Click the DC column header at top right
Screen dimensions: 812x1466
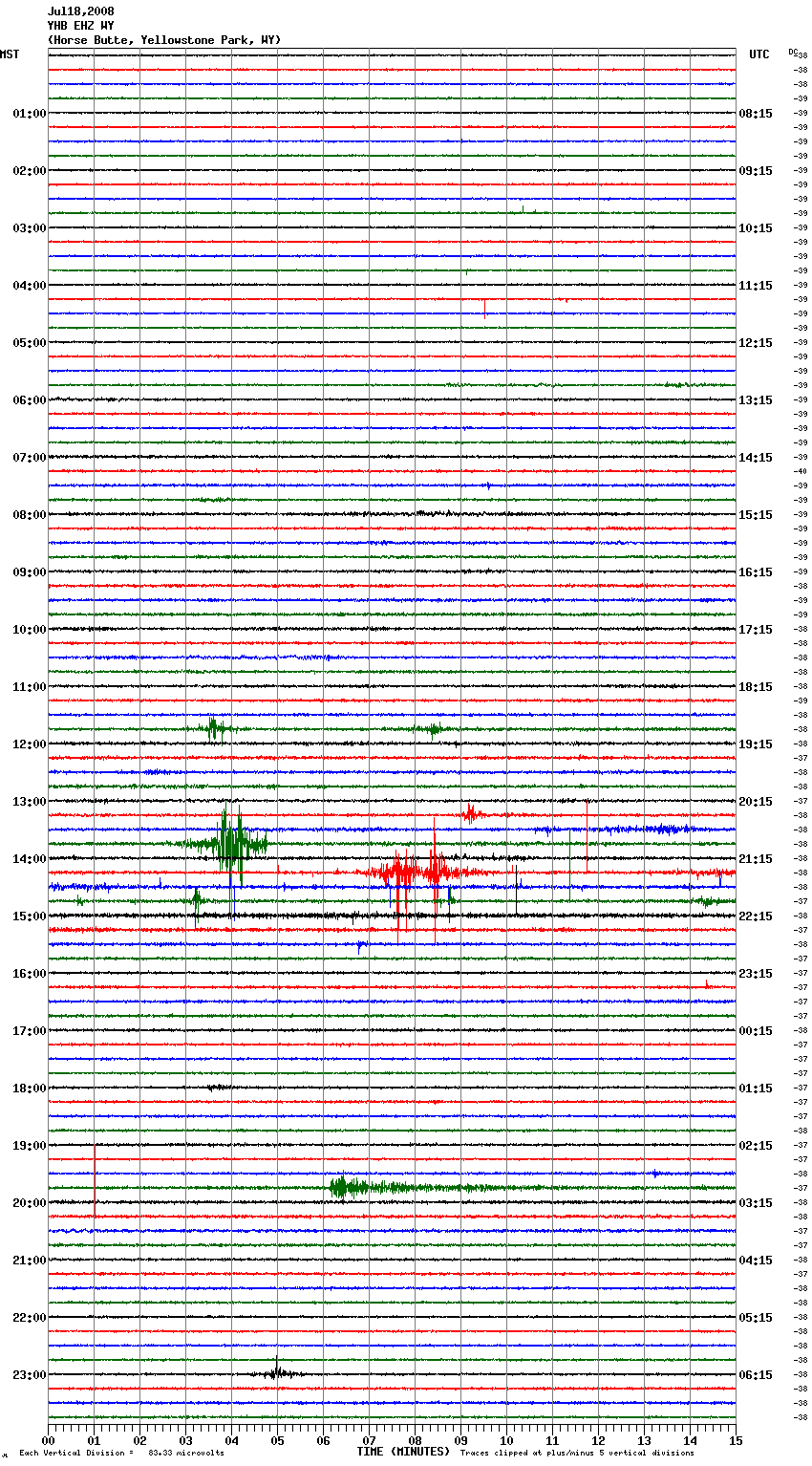pos(793,52)
